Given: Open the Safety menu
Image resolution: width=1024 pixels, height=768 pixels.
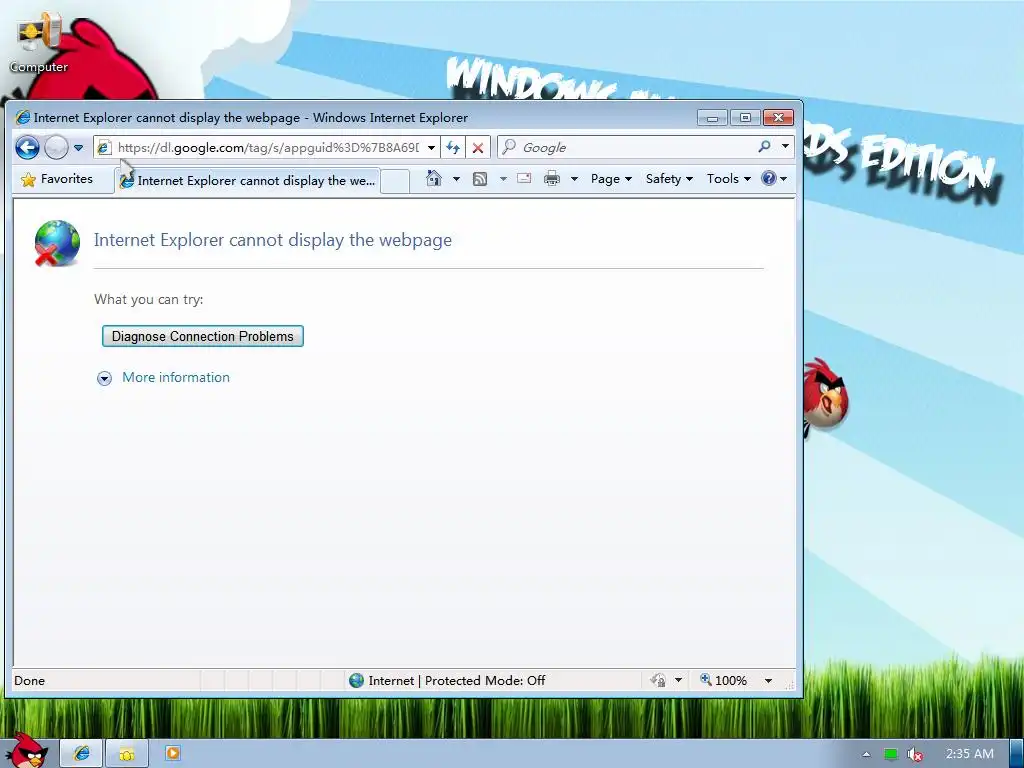Looking at the screenshot, I should tap(669, 179).
